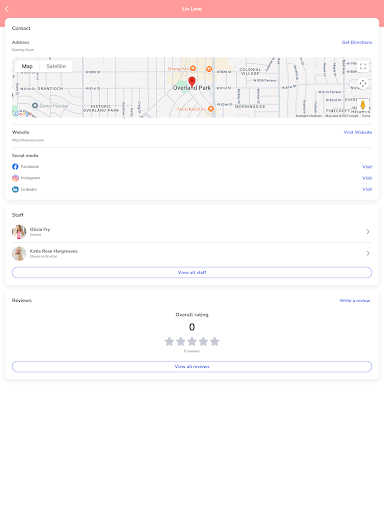Screen dimensions: 384x512
Task: Click Katie Rose Hargreaves' name
Action: click(x=54, y=251)
